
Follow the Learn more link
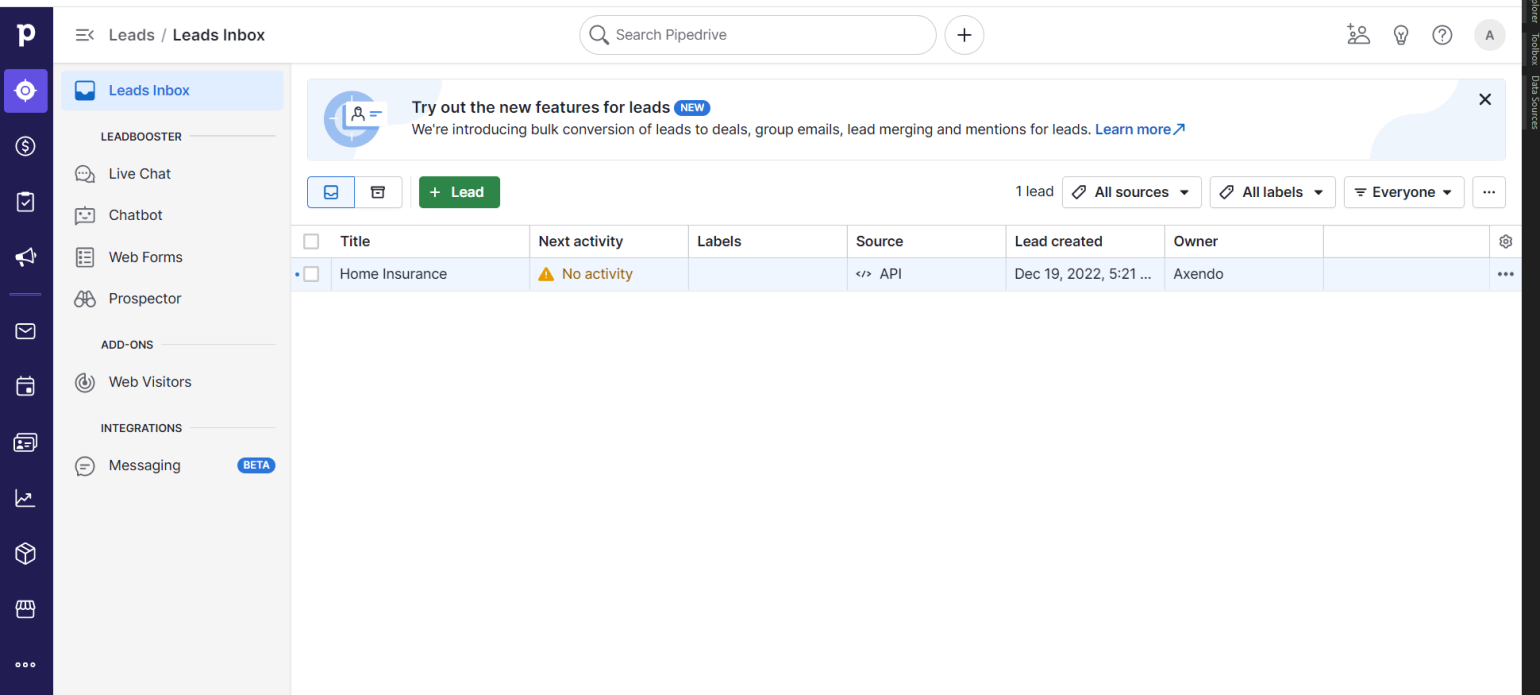1140,129
